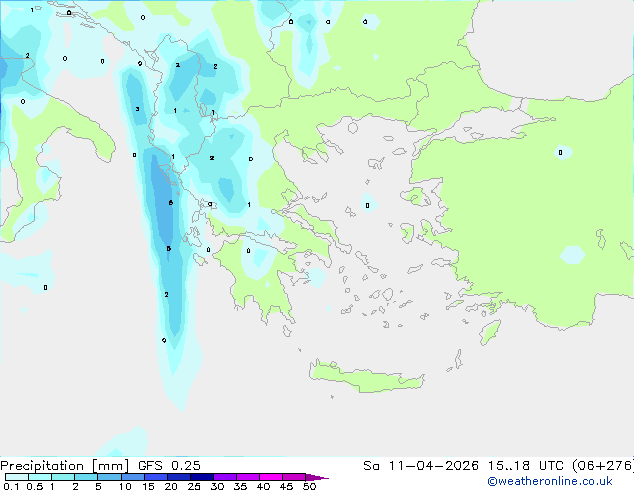
Task: Pick the legend swatch between 35 and 40
Action: pyautogui.click(x=248, y=477)
